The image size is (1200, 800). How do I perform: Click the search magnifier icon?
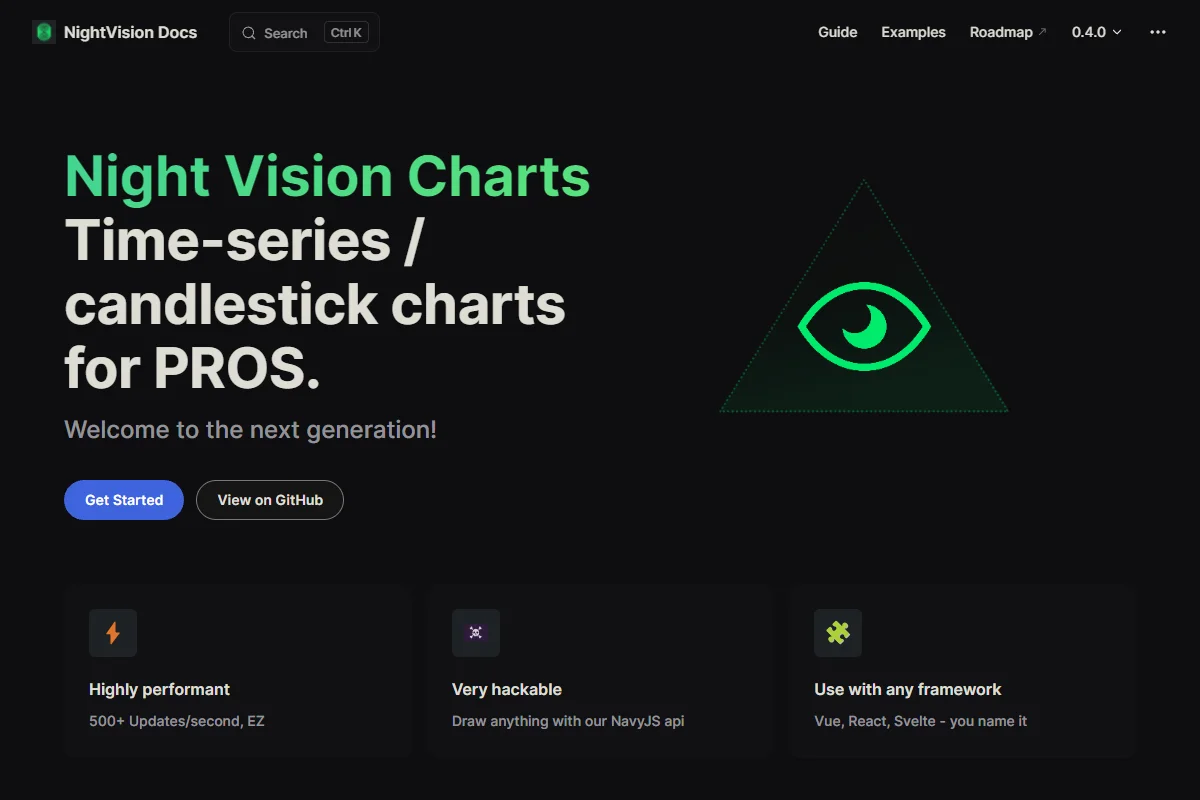point(249,33)
